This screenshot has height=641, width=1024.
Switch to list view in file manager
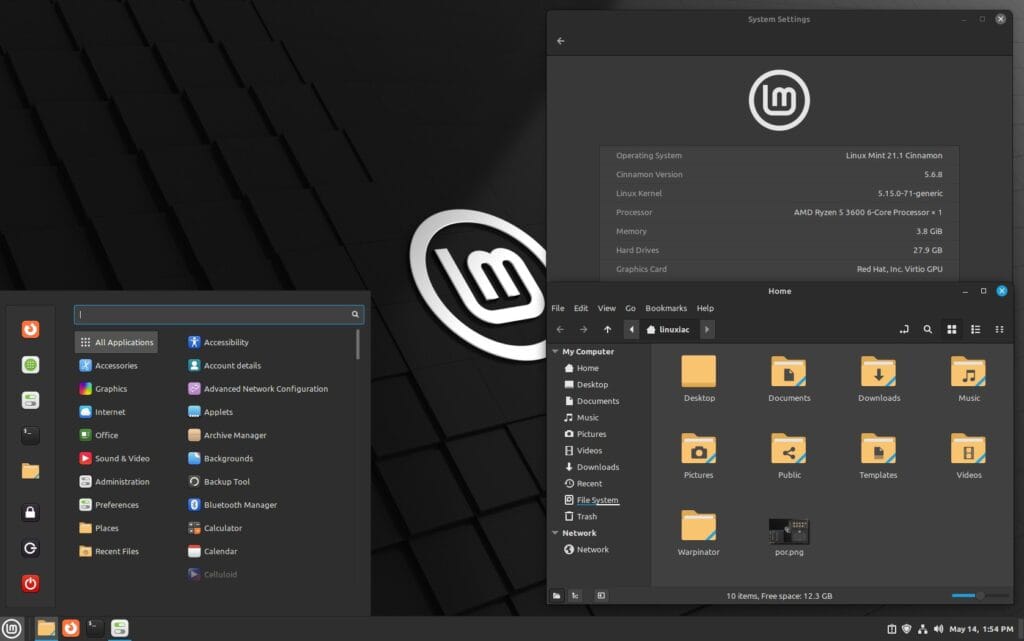coord(976,329)
